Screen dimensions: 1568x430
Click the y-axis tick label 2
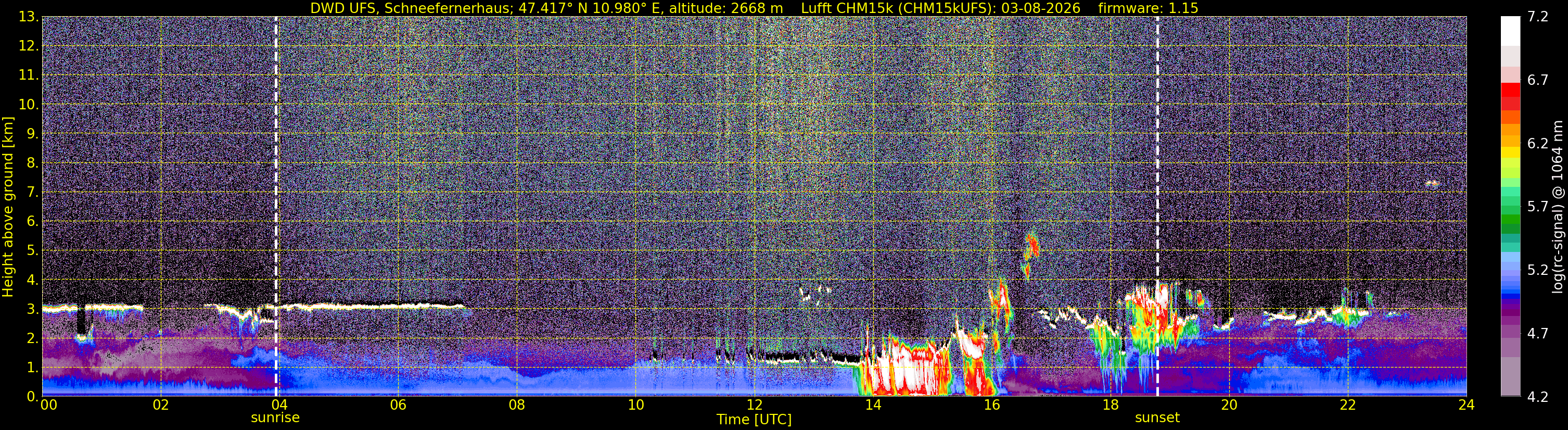coord(33,339)
